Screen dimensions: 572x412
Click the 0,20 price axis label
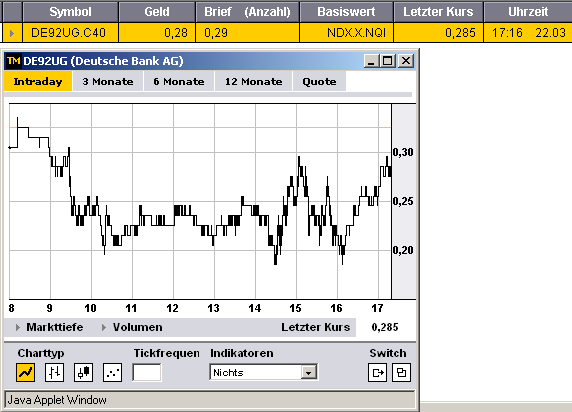(x=403, y=250)
